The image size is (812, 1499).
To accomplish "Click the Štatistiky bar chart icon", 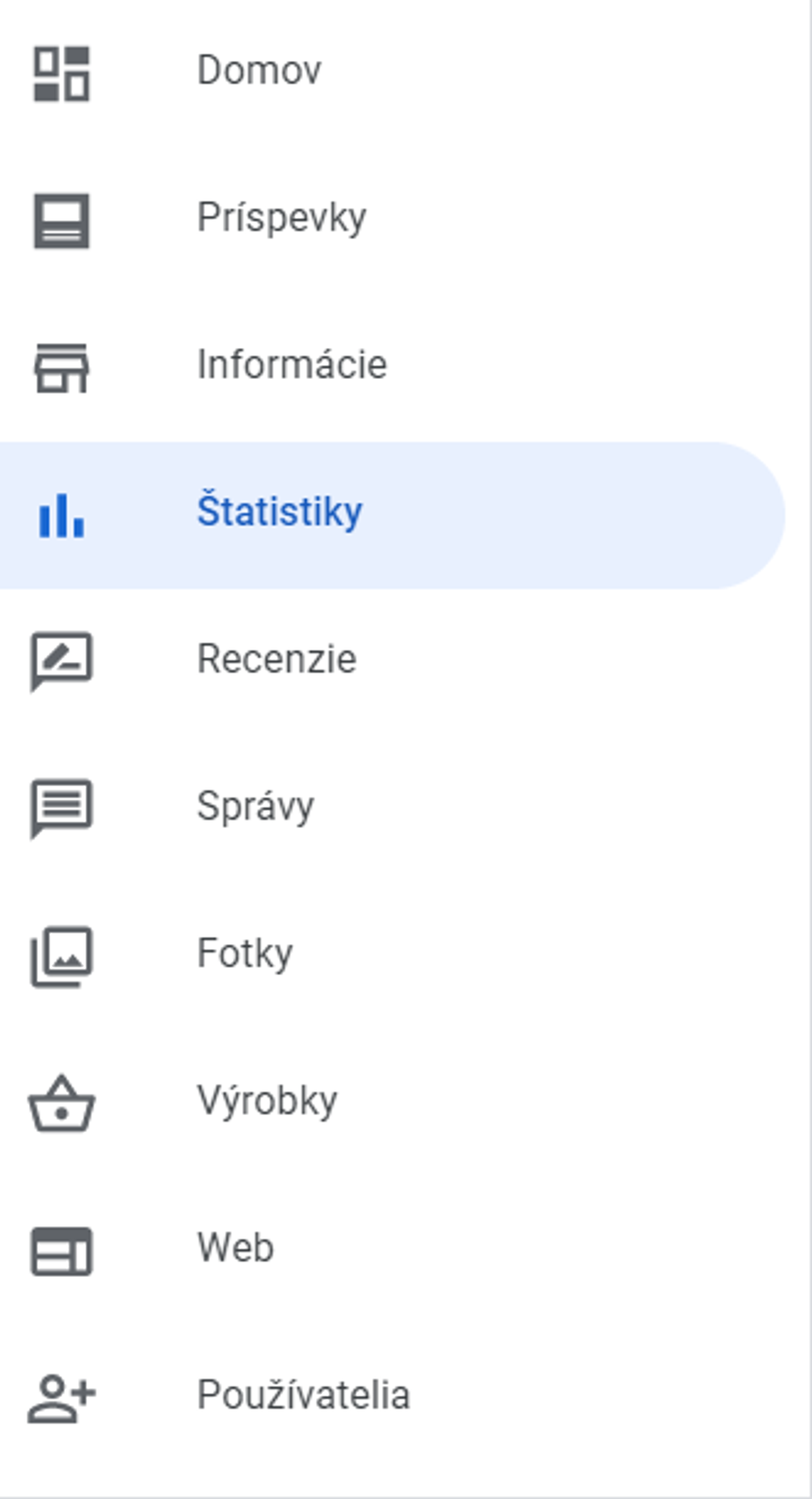I will pos(62,515).
